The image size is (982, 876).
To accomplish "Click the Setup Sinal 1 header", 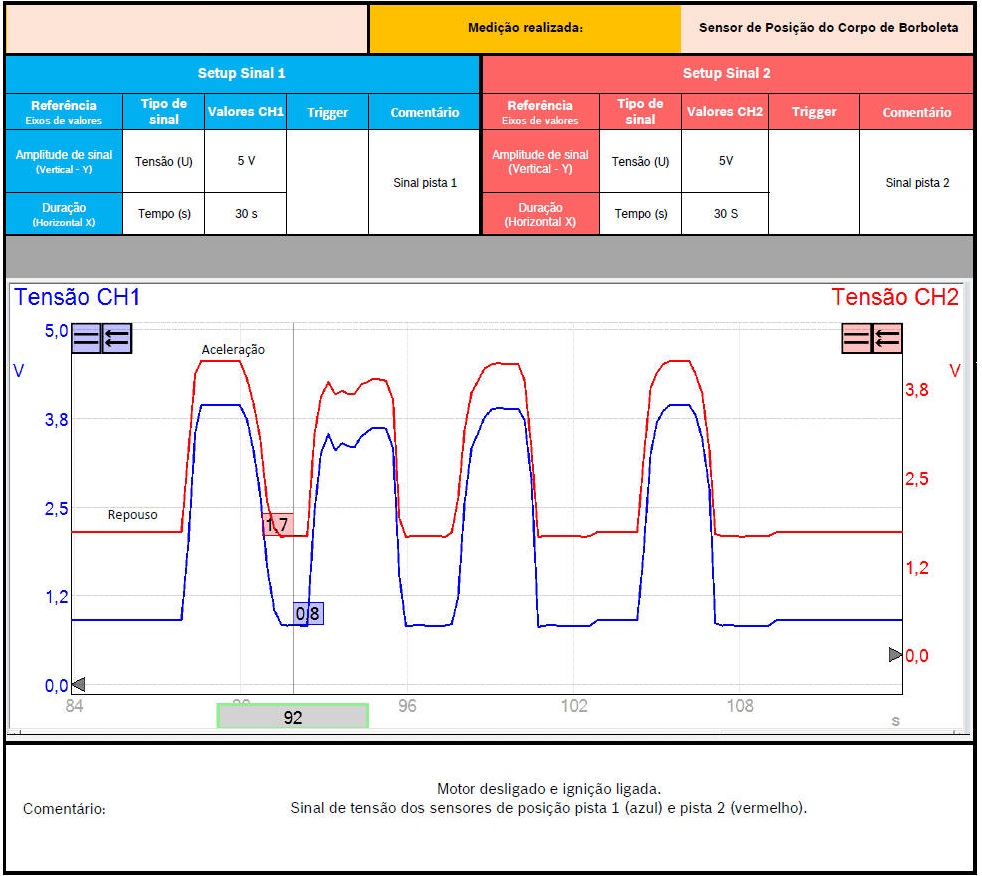I will (x=242, y=73).
